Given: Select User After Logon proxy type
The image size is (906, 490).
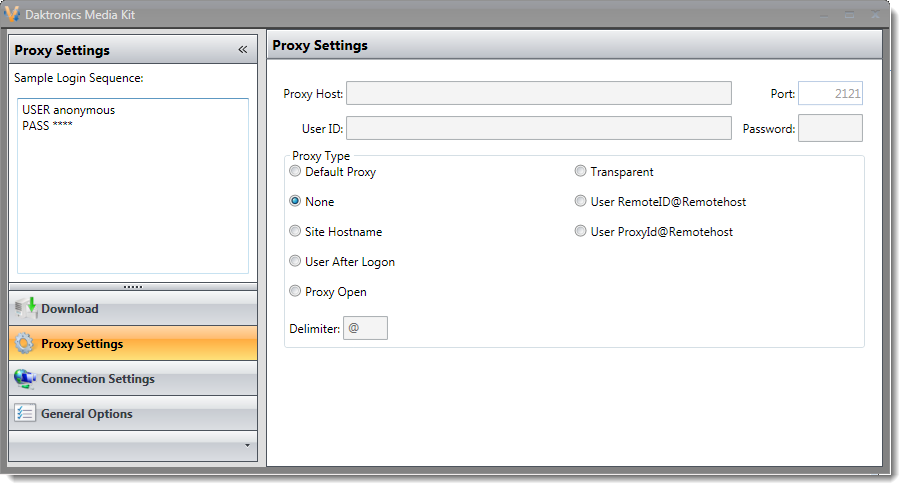Looking at the screenshot, I should click(x=295, y=262).
